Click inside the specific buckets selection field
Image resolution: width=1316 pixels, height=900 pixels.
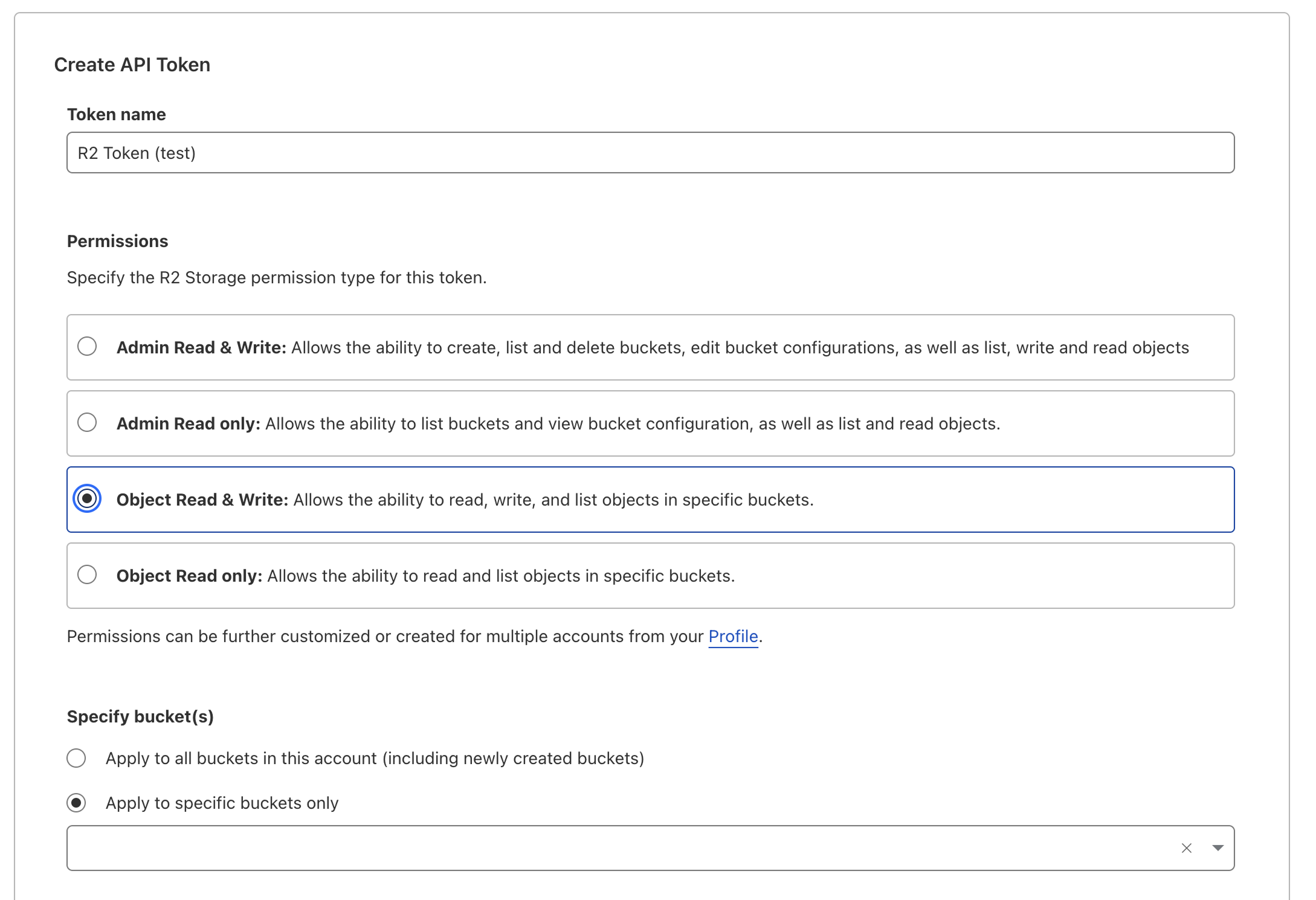click(x=650, y=848)
